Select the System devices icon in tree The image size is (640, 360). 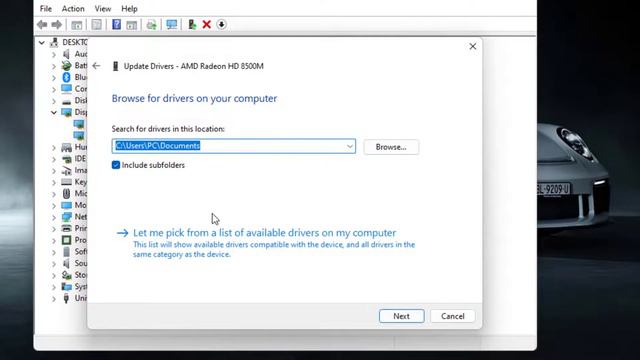point(66,287)
